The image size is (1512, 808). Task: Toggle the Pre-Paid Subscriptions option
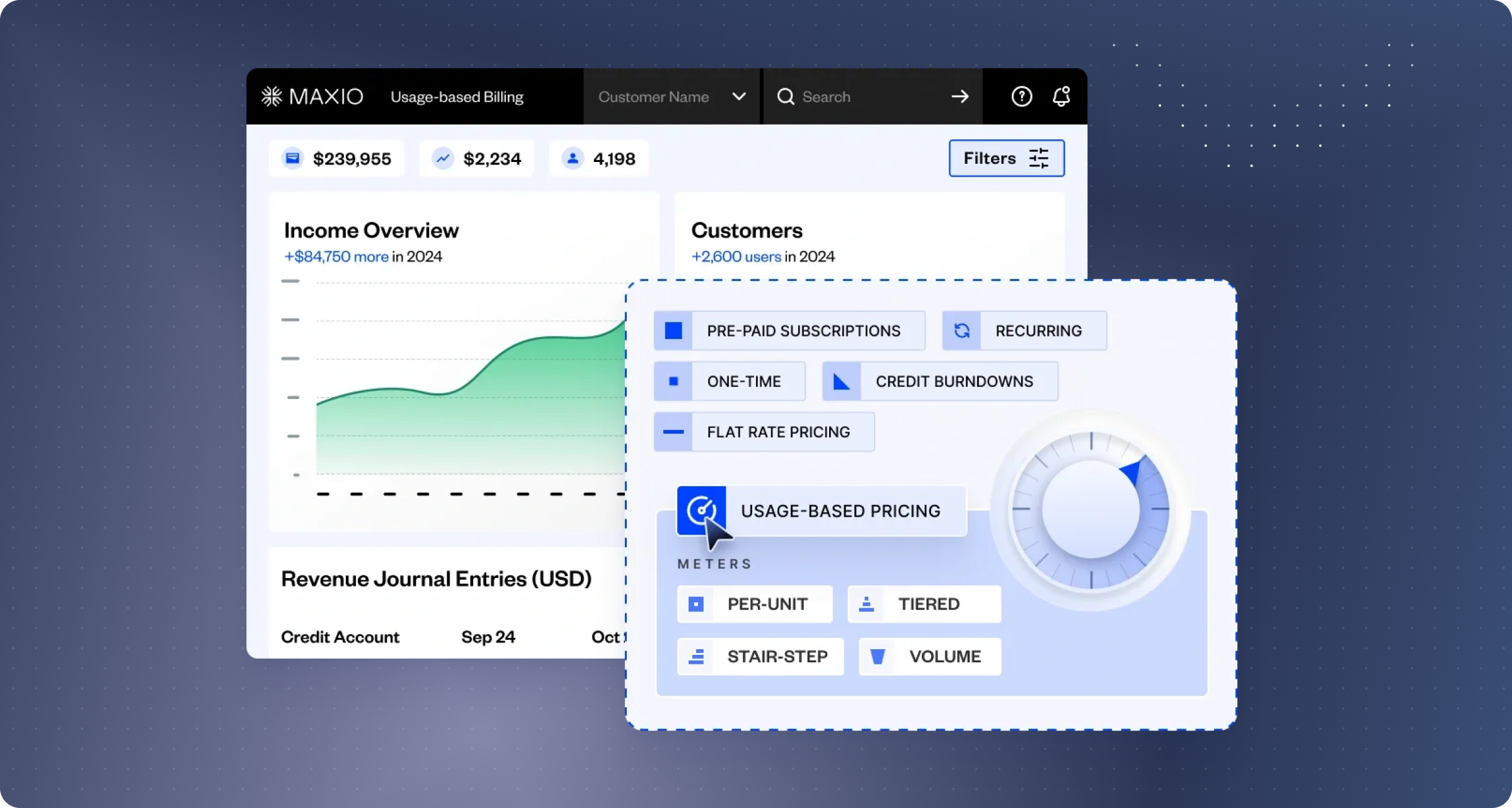coord(789,331)
